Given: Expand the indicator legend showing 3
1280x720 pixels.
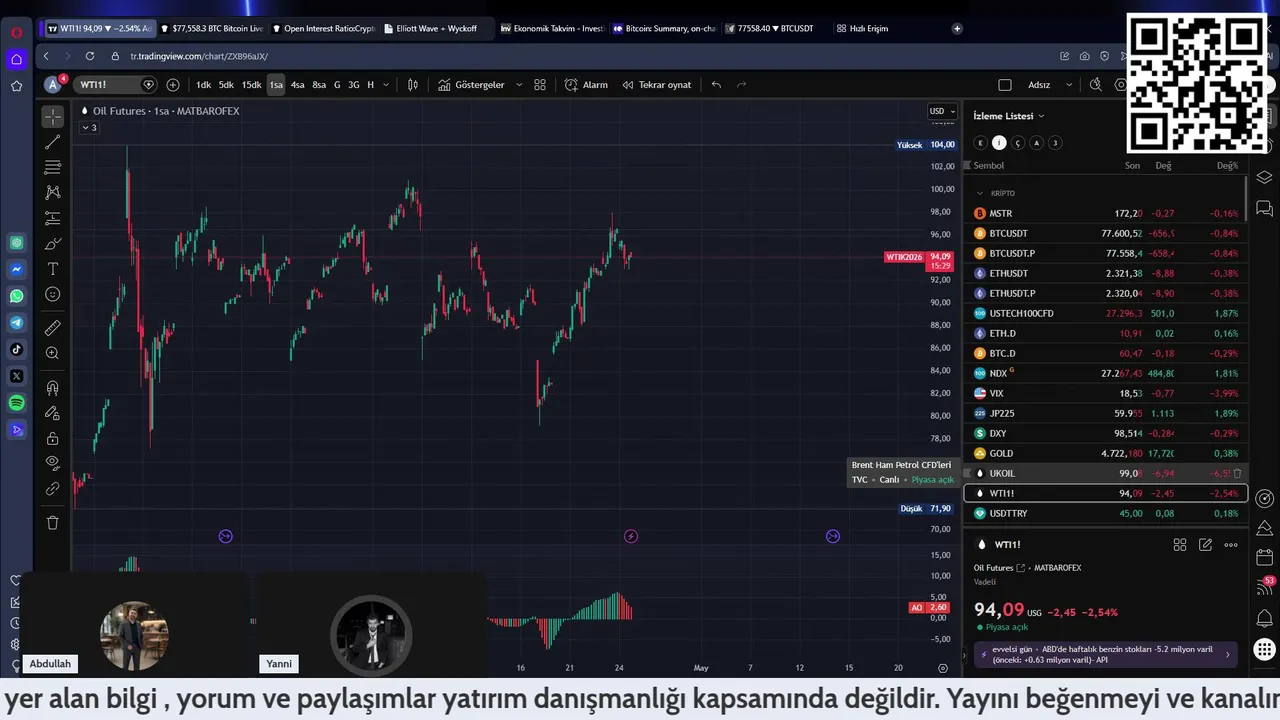Looking at the screenshot, I should [x=90, y=127].
